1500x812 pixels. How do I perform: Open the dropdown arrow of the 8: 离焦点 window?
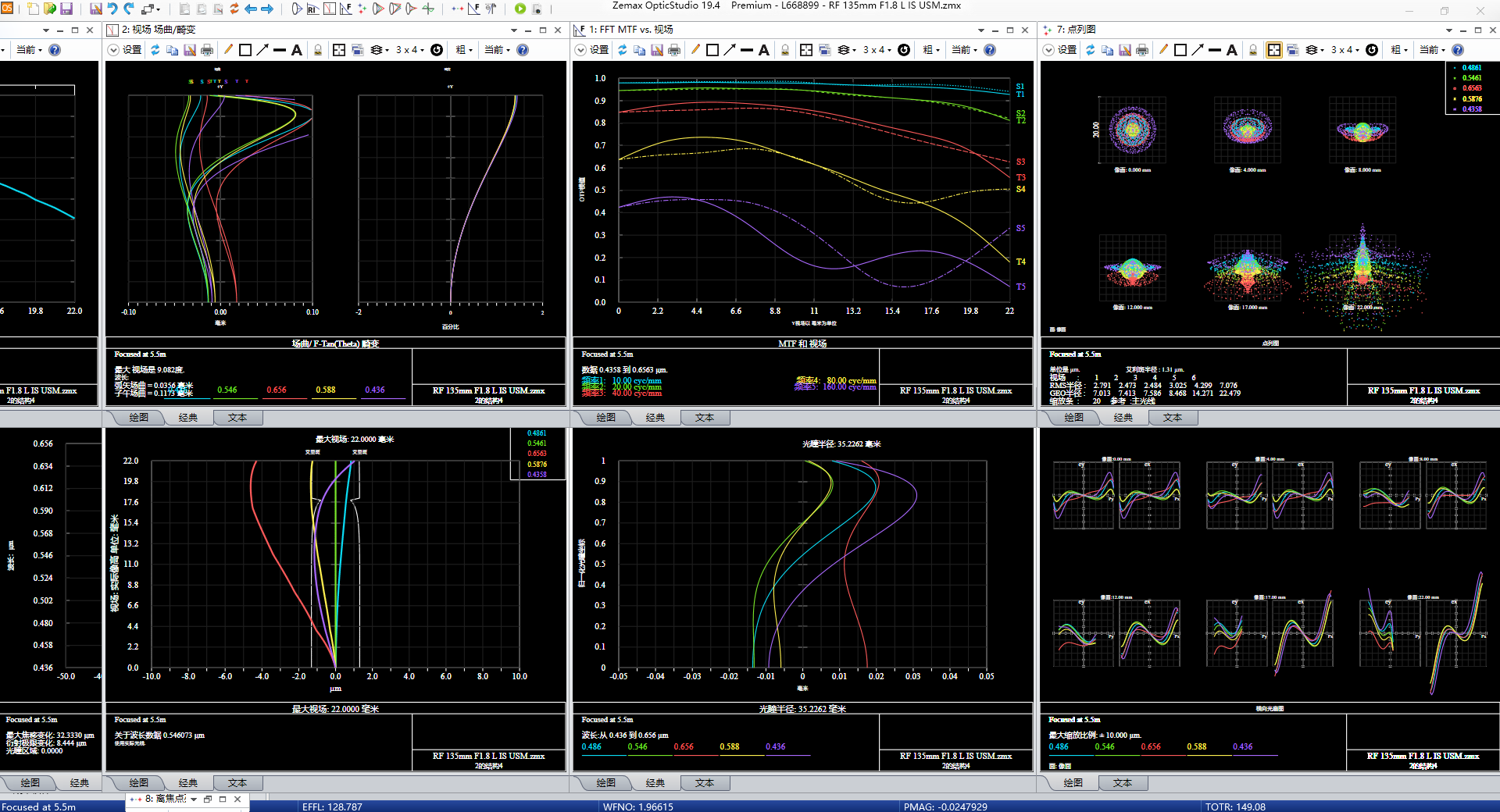pos(194,800)
